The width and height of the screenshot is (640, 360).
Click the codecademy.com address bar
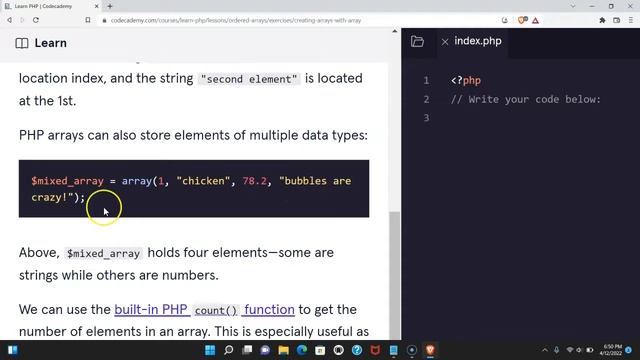236,20
